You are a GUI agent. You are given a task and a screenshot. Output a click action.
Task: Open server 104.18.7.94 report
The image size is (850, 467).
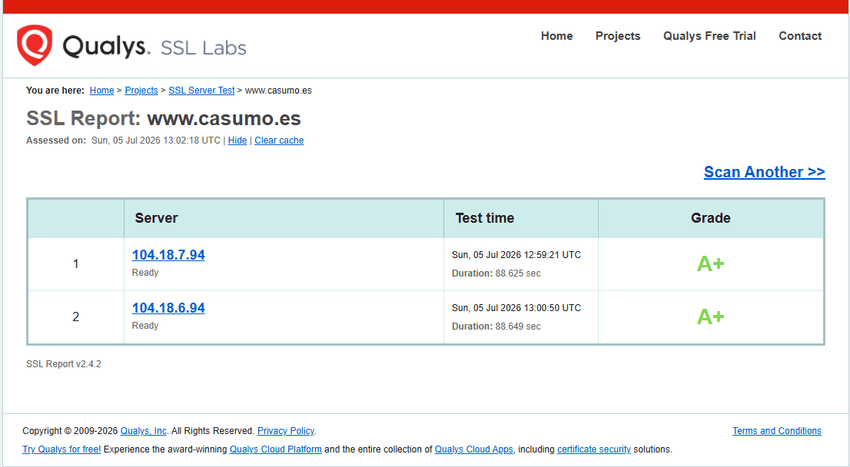[x=169, y=255]
